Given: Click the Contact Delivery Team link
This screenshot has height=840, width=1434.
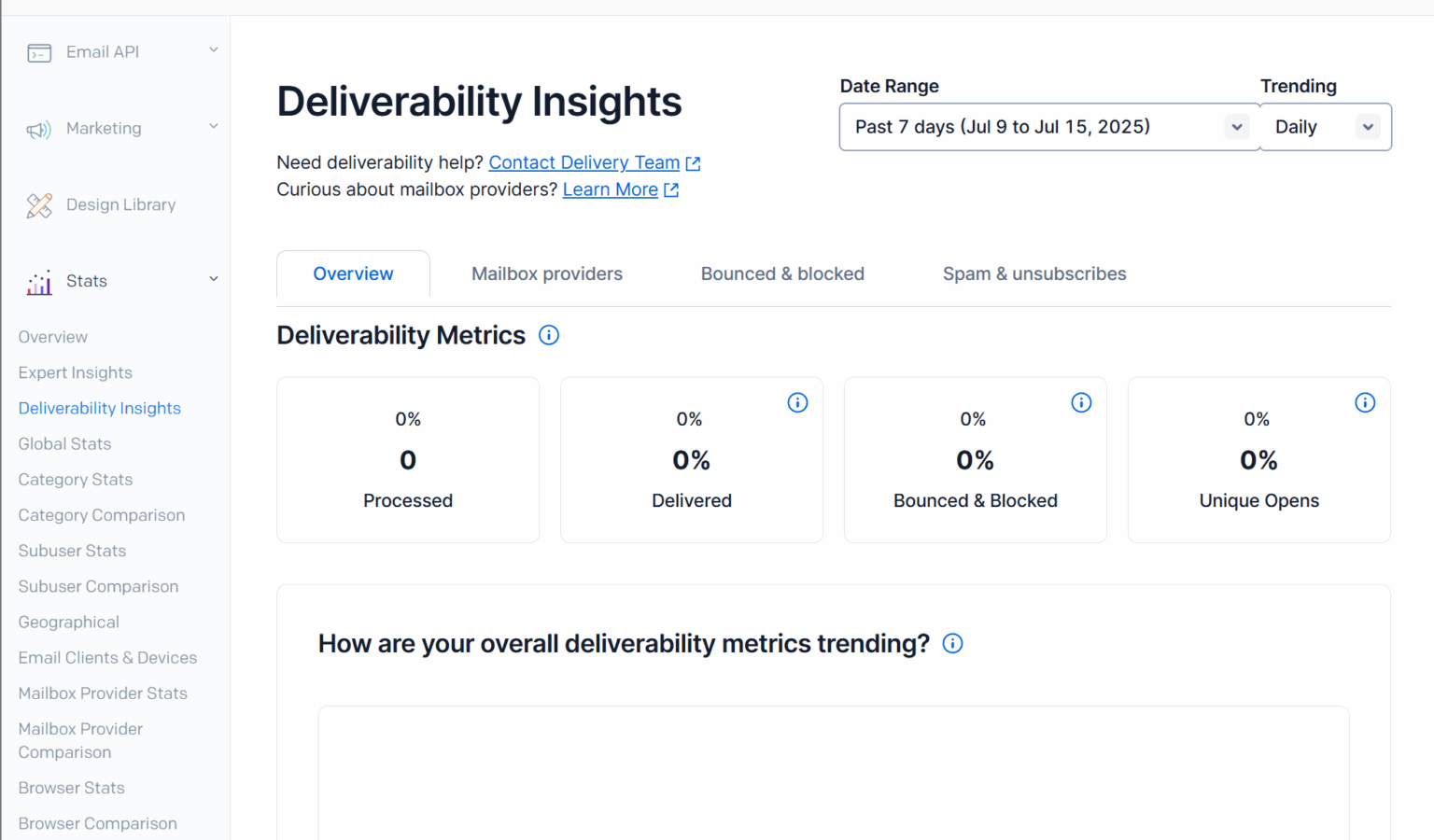Looking at the screenshot, I should (583, 162).
